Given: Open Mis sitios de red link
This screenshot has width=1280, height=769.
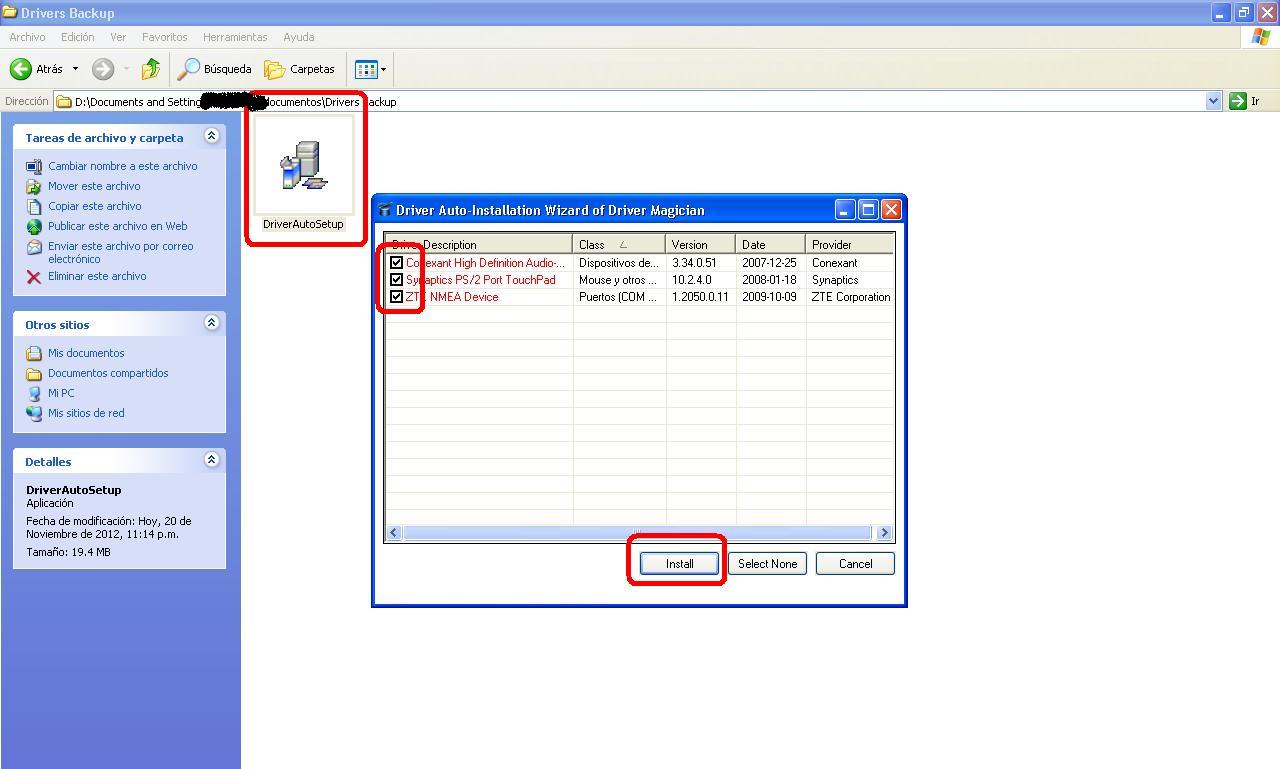Looking at the screenshot, I should (x=86, y=413).
